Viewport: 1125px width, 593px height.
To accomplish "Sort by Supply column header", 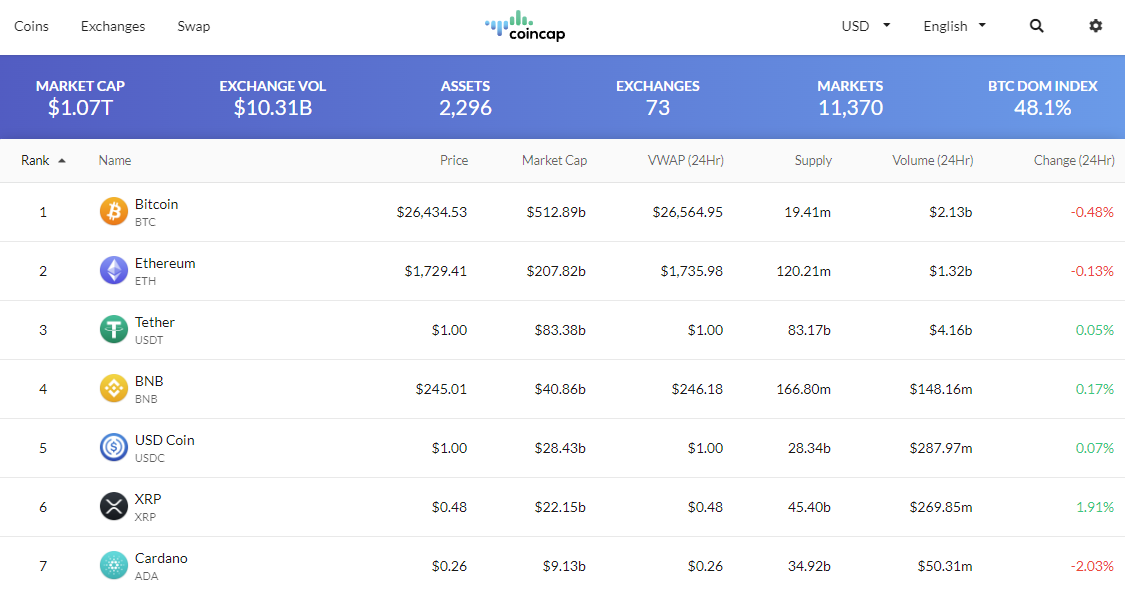I will point(813,161).
